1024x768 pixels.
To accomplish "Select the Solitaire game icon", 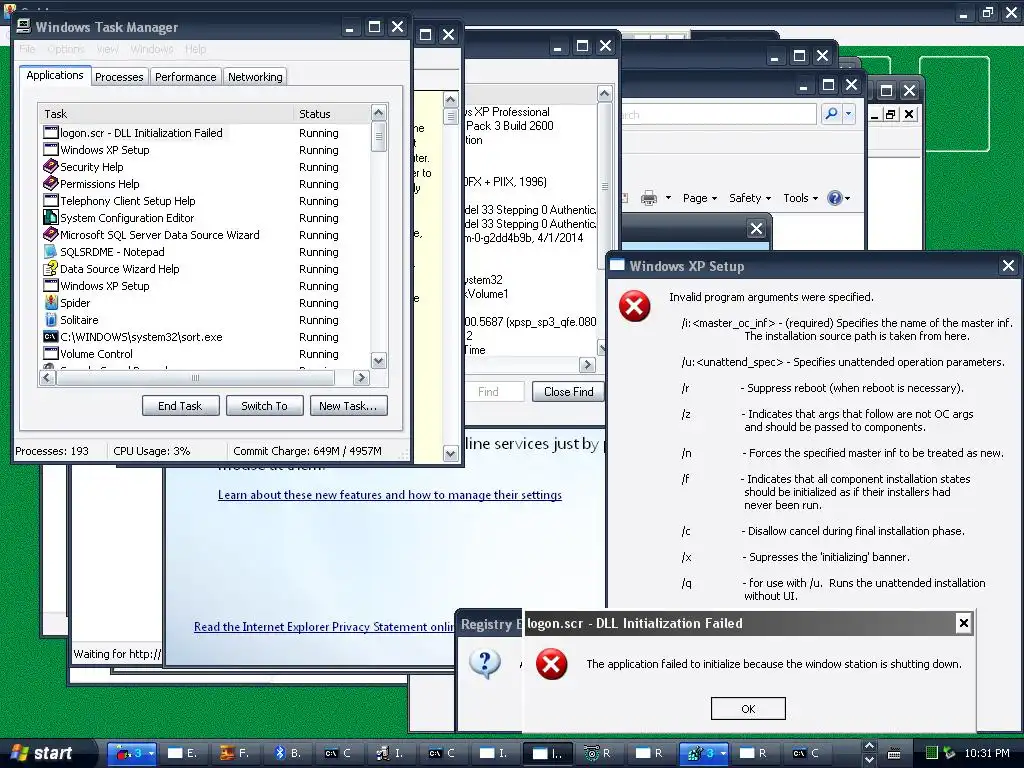I will 51,319.
